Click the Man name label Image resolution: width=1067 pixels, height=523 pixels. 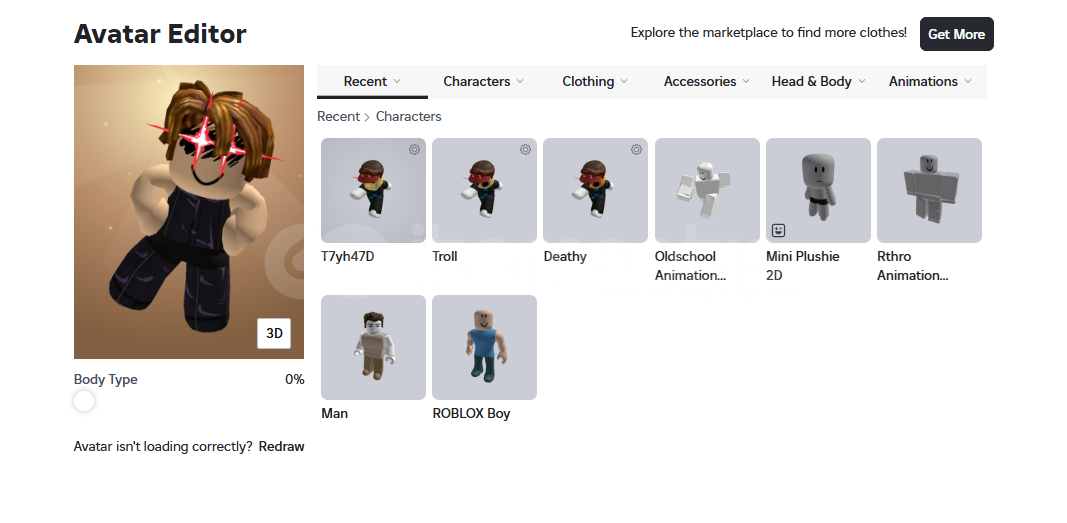334,414
